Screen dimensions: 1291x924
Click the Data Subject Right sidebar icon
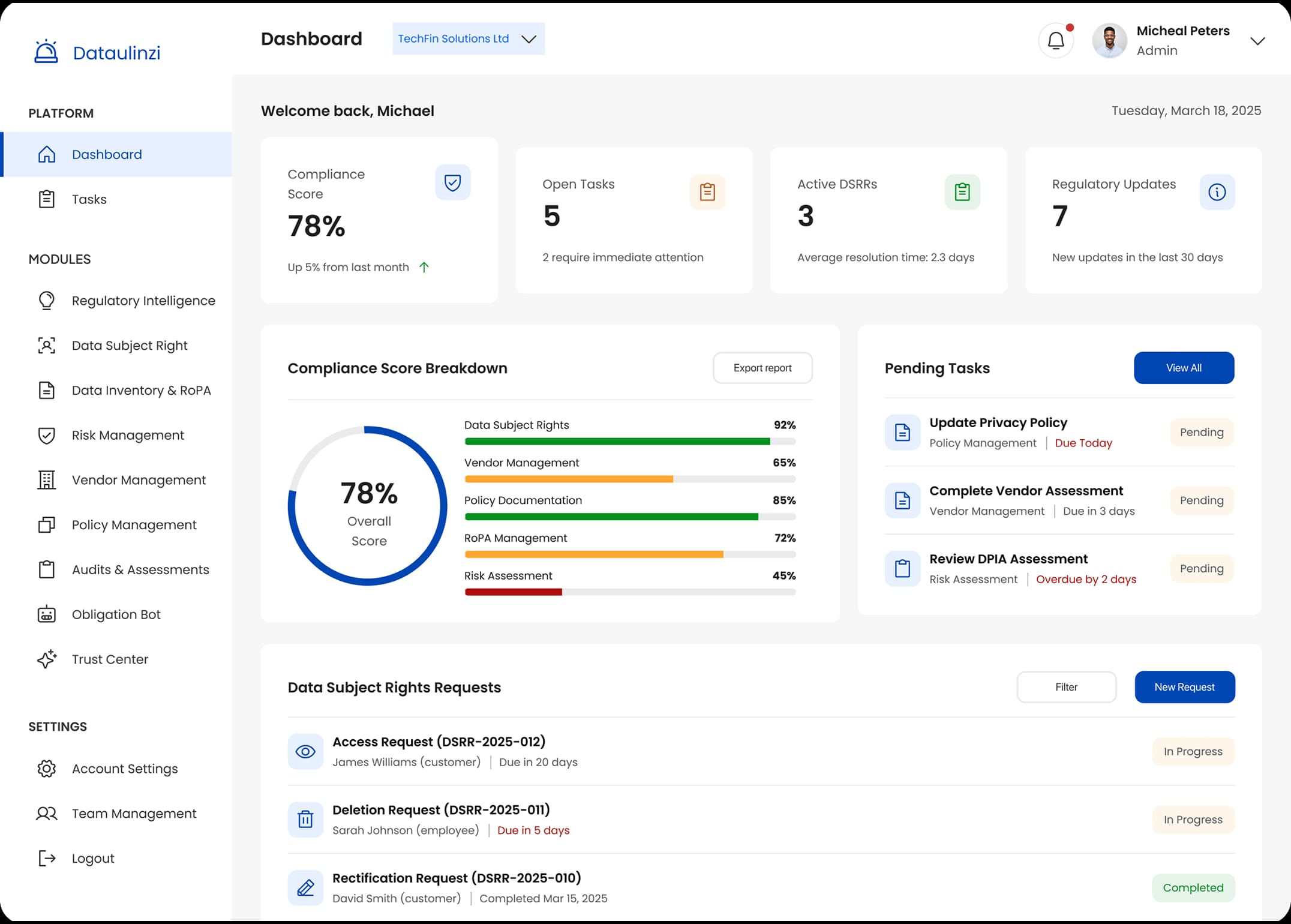46,346
